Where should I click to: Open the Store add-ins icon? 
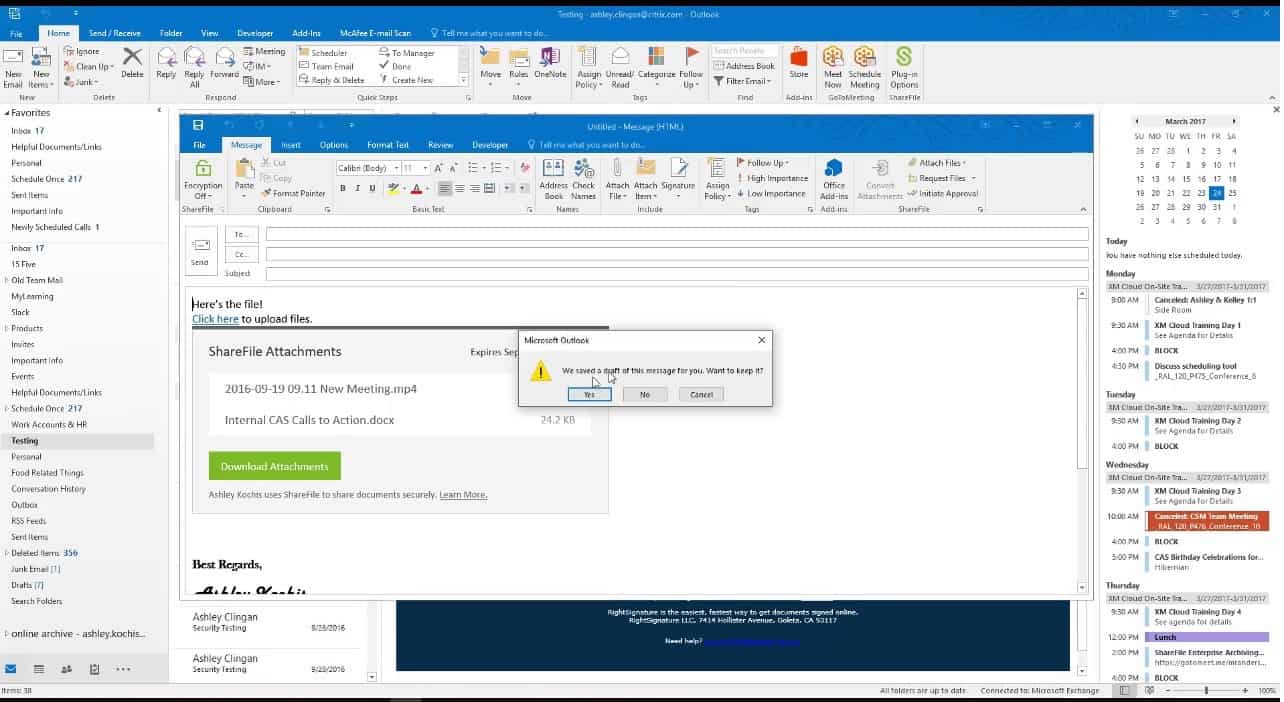798,62
